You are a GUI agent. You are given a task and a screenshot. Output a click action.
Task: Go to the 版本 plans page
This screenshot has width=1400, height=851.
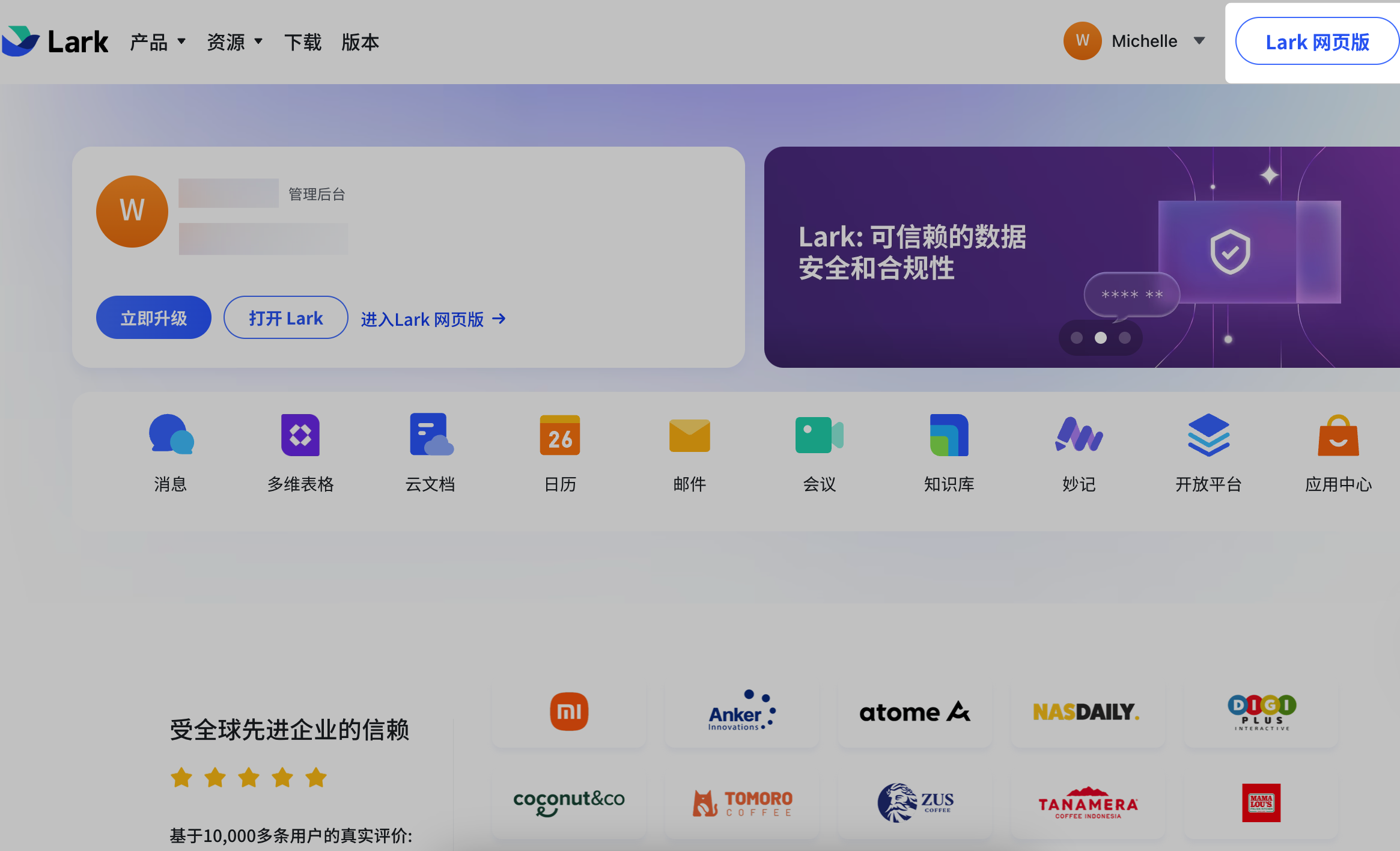coord(361,42)
